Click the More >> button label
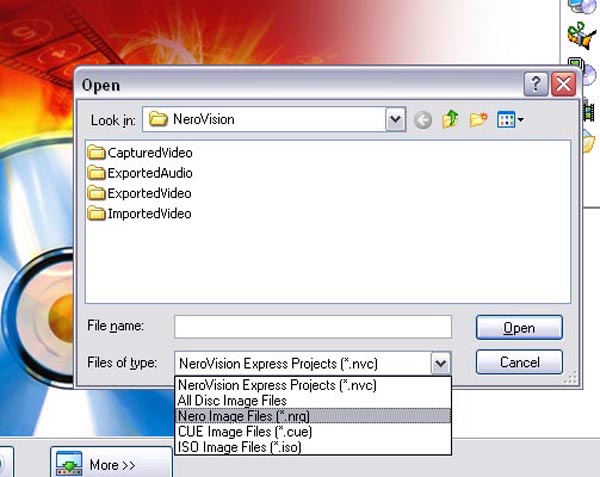 pyautogui.click(x=112, y=465)
